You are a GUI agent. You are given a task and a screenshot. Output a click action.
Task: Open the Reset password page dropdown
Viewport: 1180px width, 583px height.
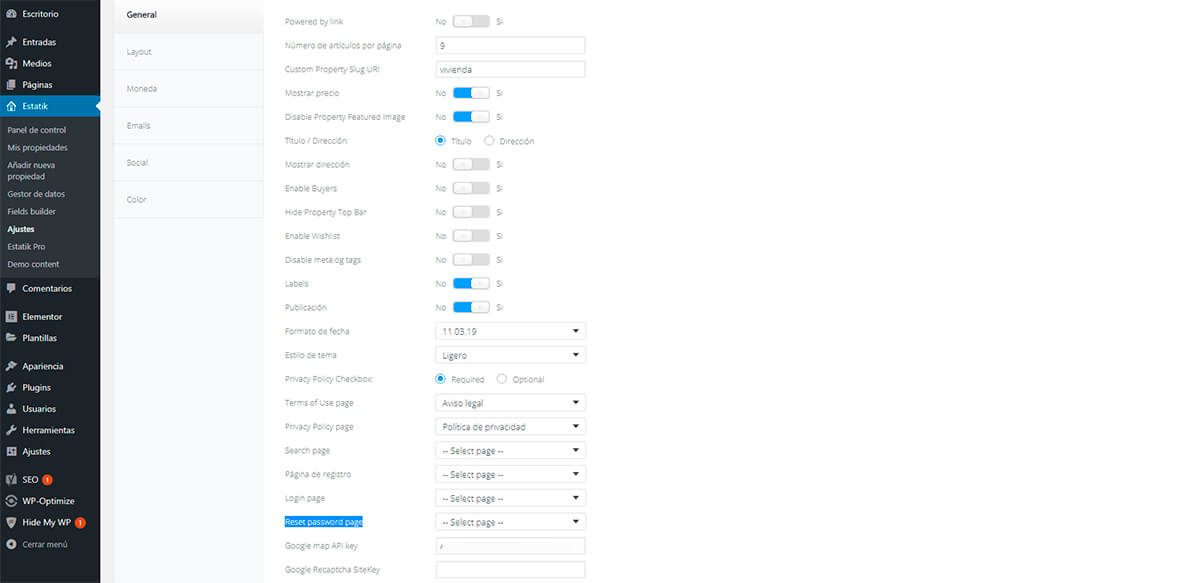510,522
